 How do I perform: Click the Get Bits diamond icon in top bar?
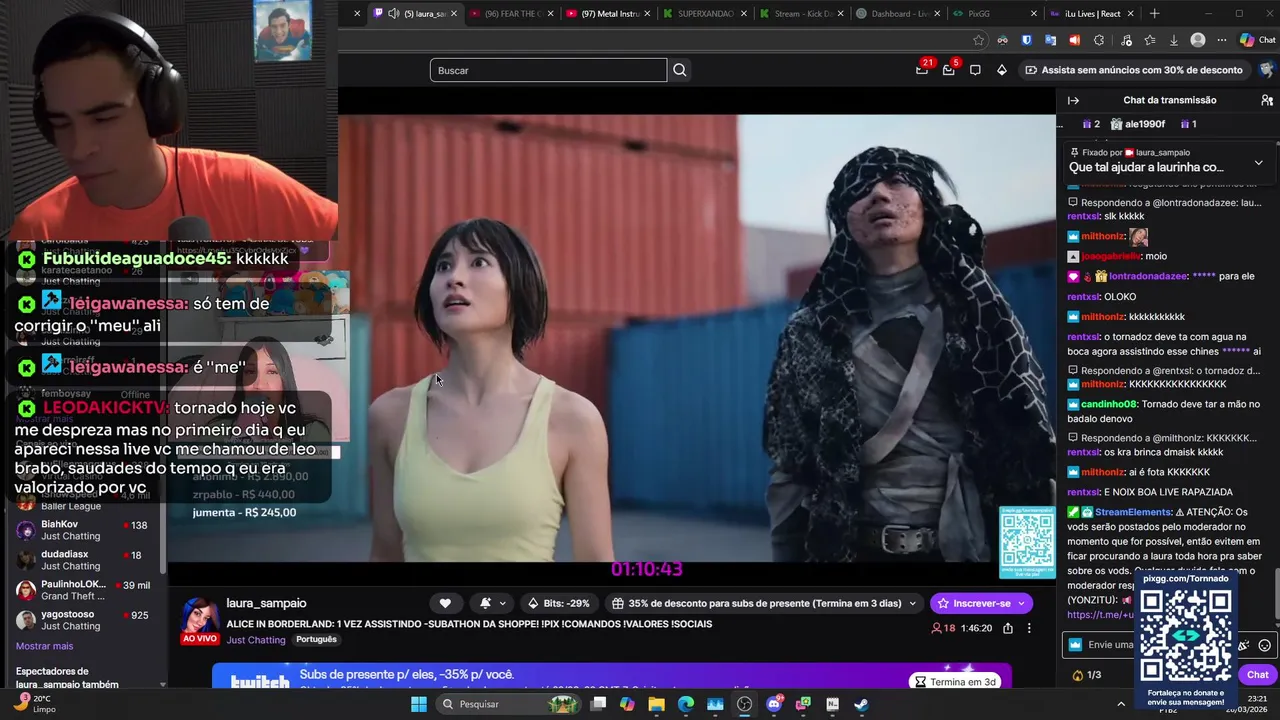pos(1002,70)
